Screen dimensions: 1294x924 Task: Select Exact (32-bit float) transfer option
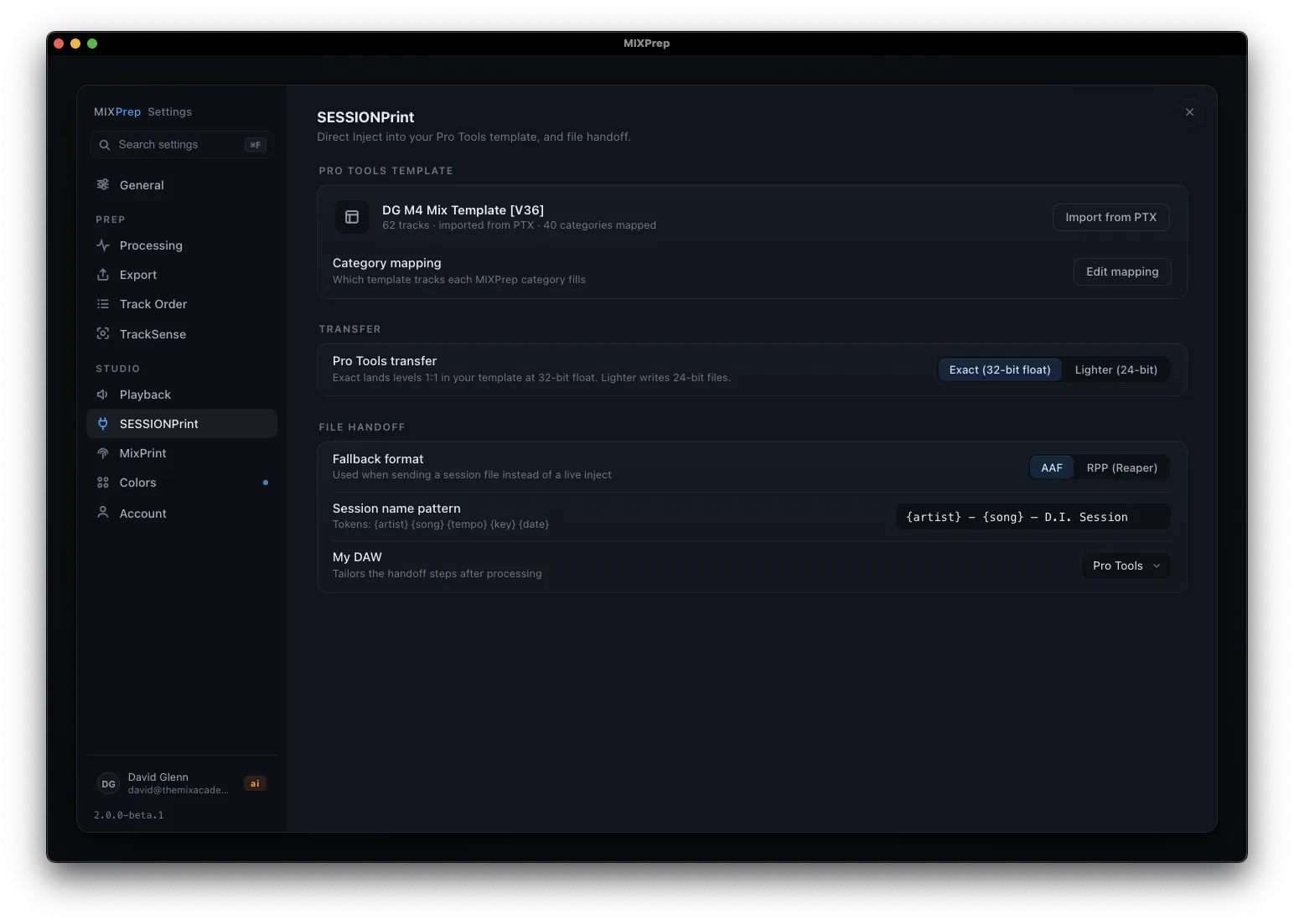tap(1000, 369)
